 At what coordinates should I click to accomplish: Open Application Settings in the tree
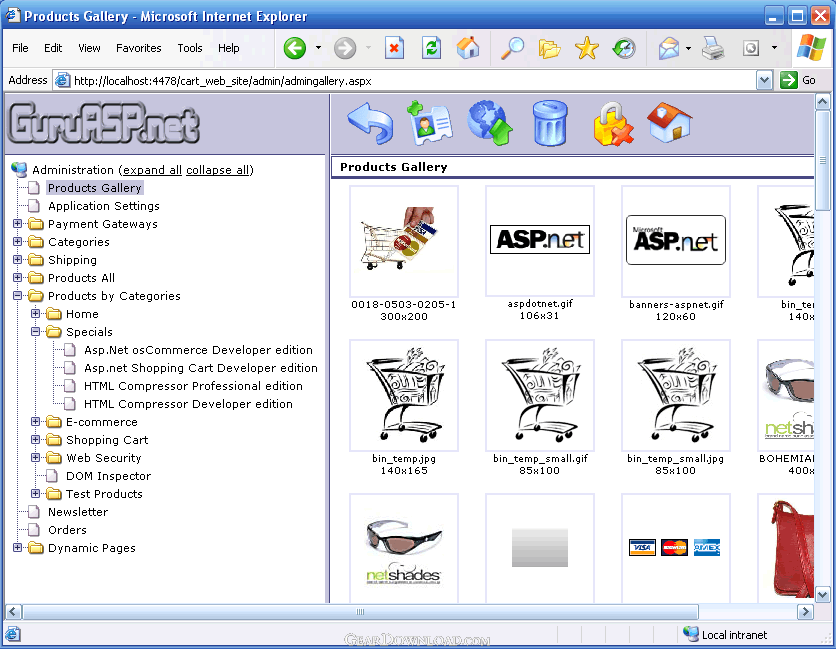pos(104,206)
